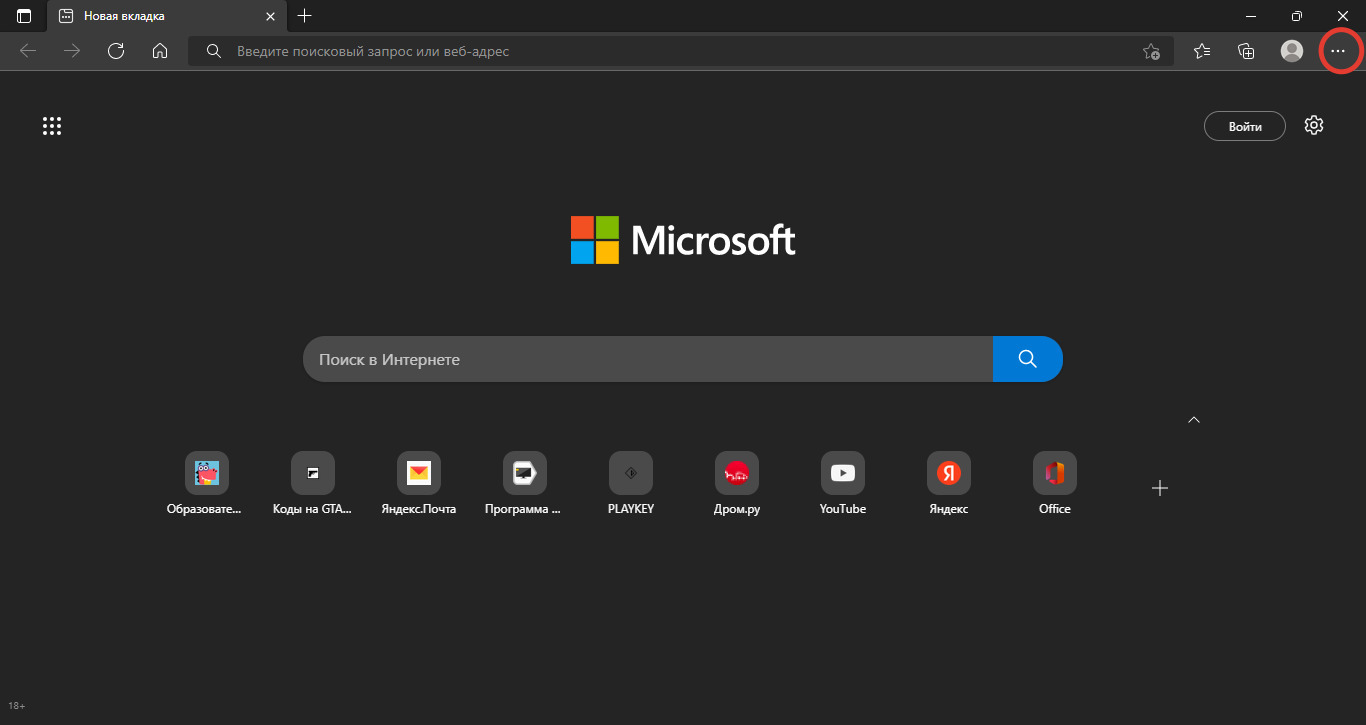Click the browser back arrow
1366x725 pixels.
[28, 51]
